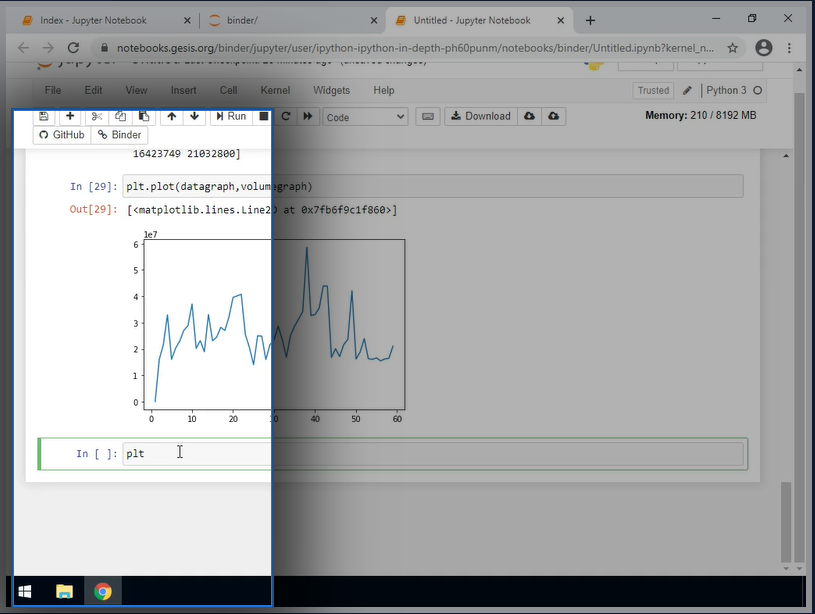Open a new browser tab
Viewport: 815px width, 614px height.
pyautogui.click(x=590, y=20)
